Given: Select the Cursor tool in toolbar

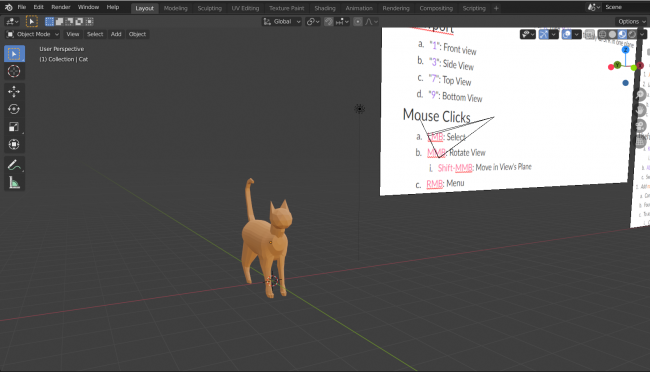Looking at the screenshot, I should click(14, 71).
